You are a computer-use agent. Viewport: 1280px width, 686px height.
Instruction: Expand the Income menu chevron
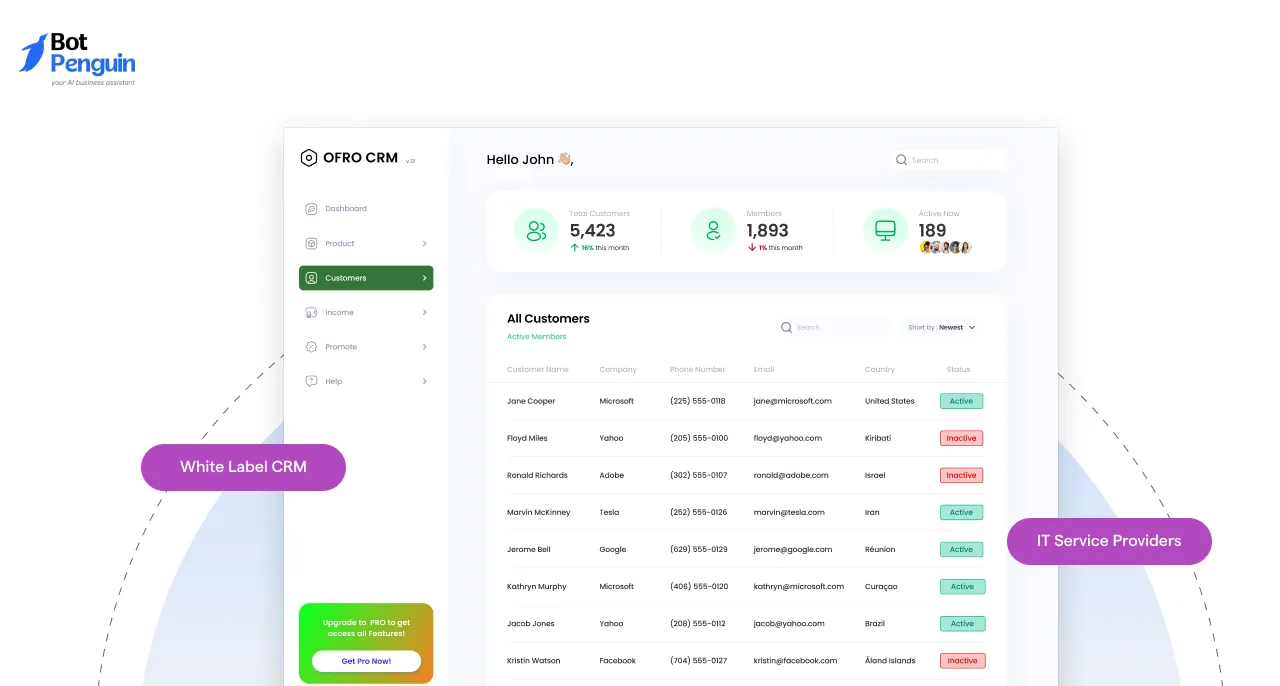423,312
